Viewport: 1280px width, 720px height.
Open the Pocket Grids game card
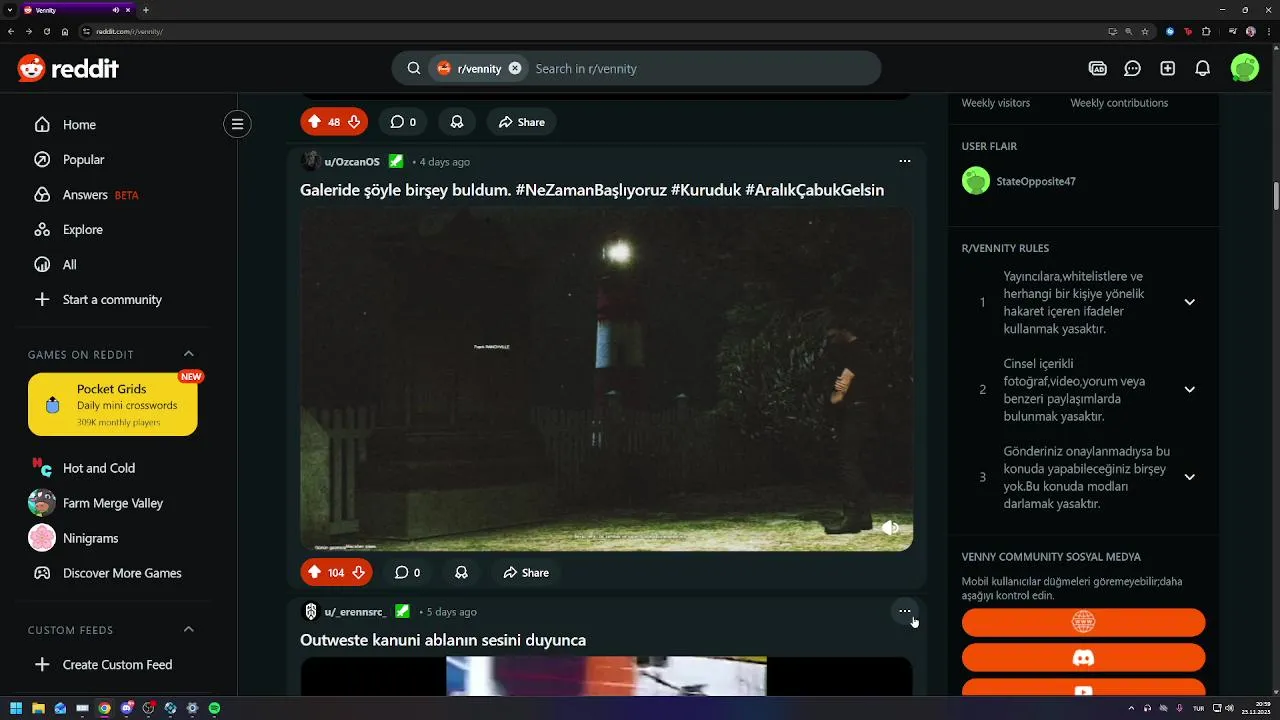point(113,404)
